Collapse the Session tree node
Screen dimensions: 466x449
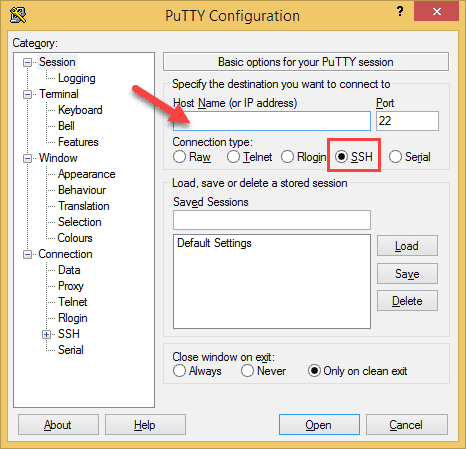click(27, 62)
